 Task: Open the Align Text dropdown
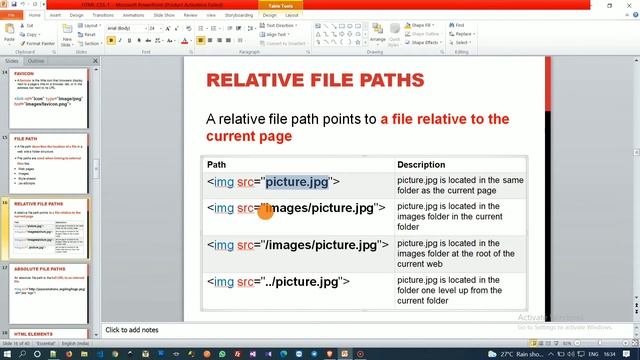(274, 34)
